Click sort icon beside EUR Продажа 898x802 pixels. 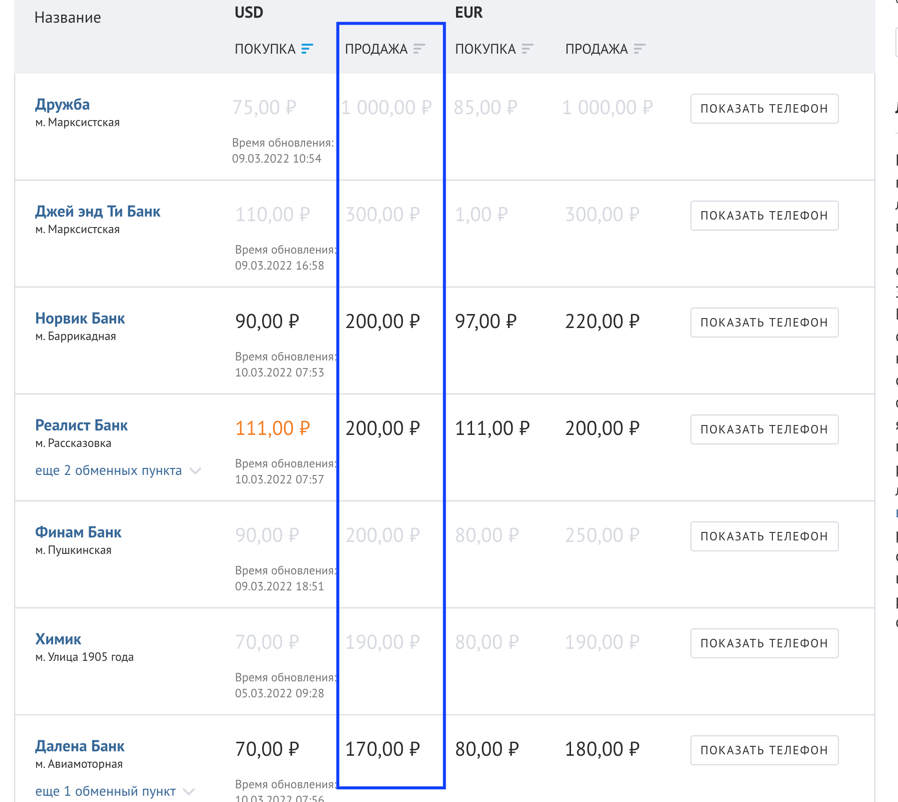(x=640, y=49)
